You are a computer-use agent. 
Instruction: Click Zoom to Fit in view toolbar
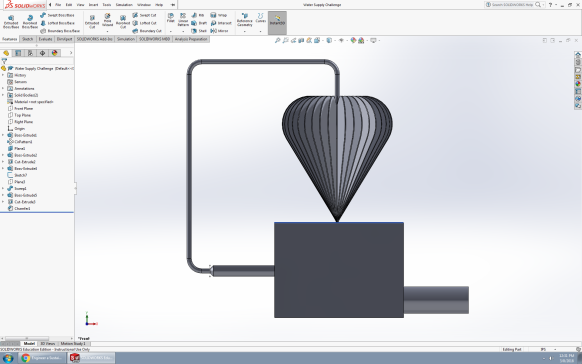pos(277,40)
